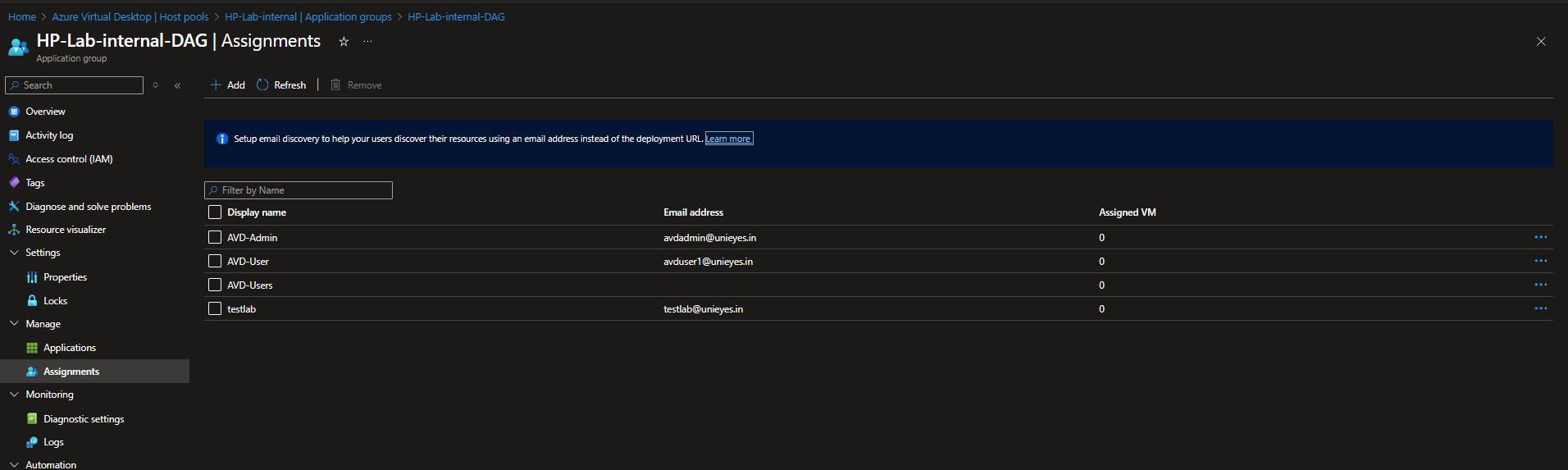This screenshot has width=1568, height=470.
Task: Collapse the sidebar menu with double chevron
Action: (x=177, y=85)
